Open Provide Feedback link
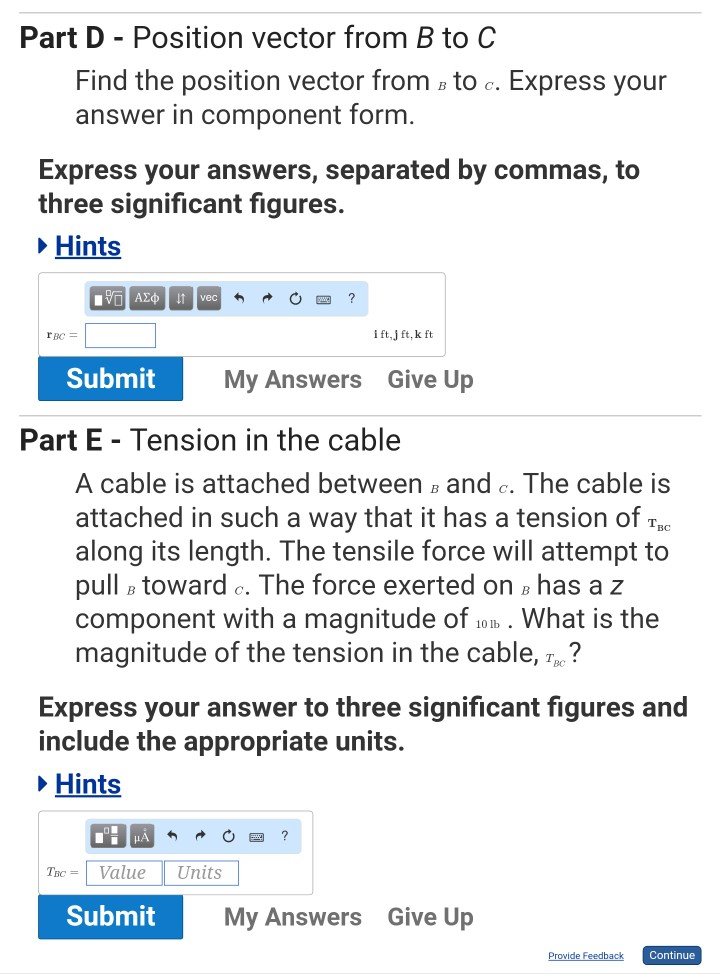Viewport: 720px width, 974px height. [585, 956]
